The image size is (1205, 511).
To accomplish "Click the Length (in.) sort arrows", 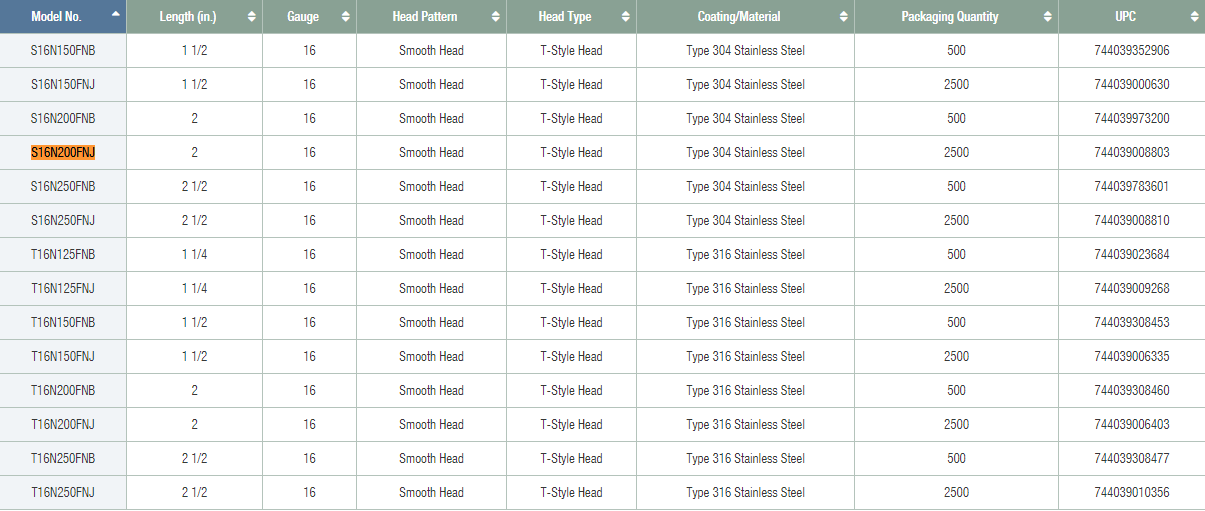I will click(251, 17).
